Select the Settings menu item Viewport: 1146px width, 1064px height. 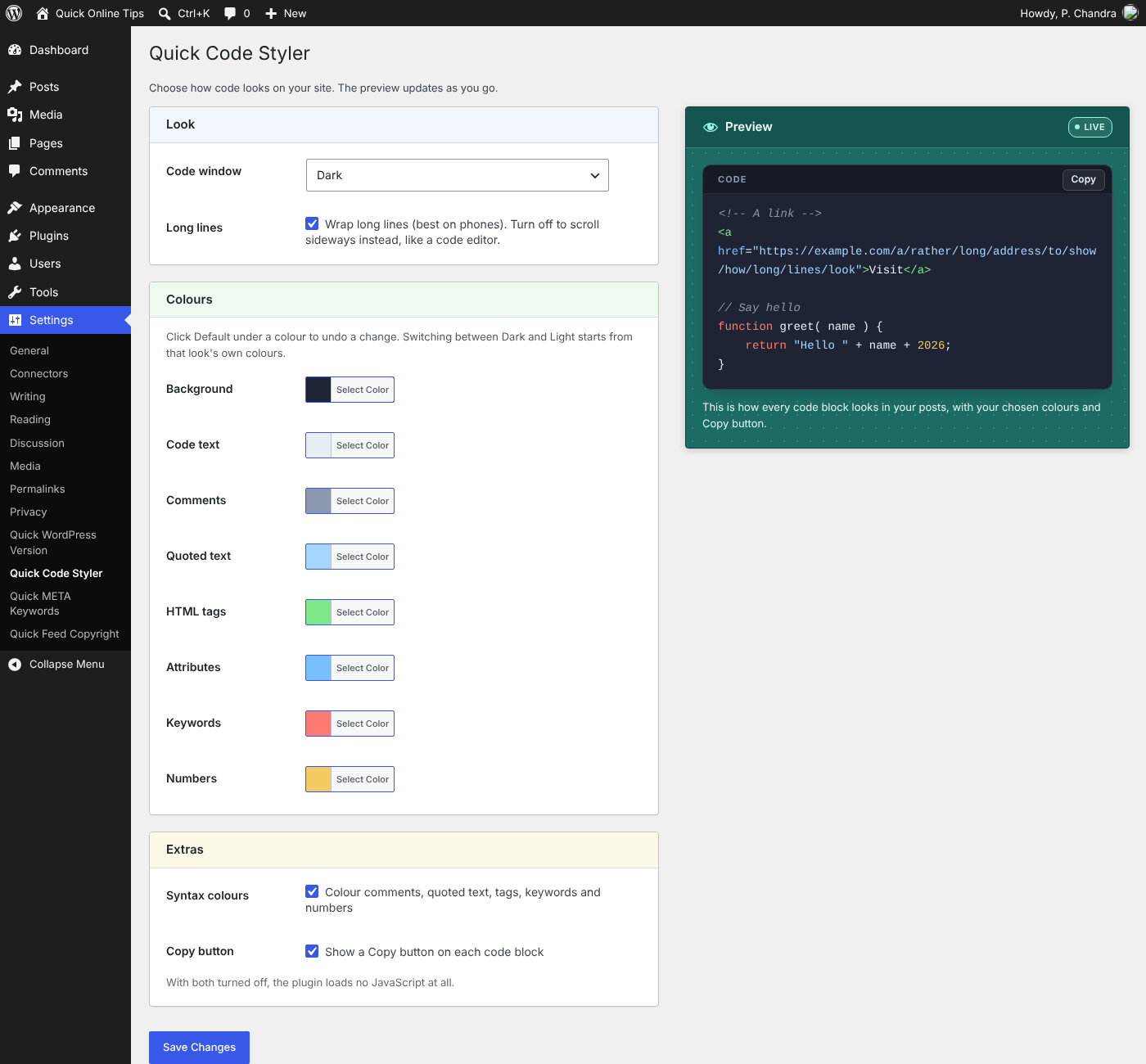pos(65,320)
